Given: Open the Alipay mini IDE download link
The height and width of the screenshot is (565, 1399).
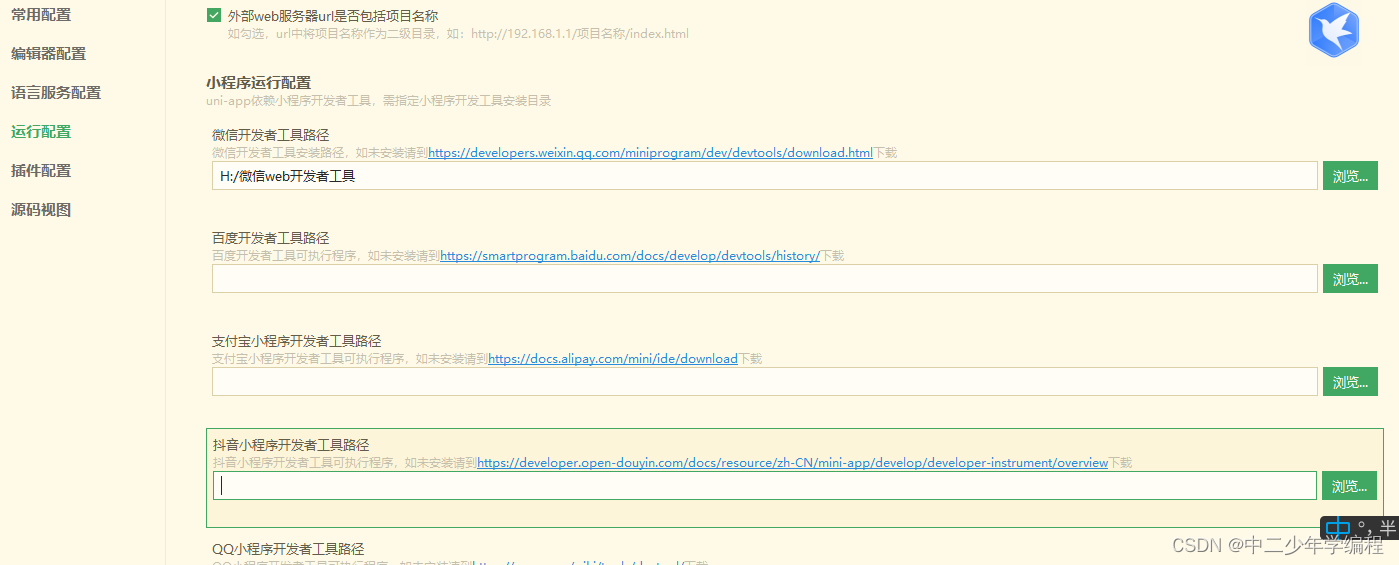Looking at the screenshot, I should [x=613, y=359].
